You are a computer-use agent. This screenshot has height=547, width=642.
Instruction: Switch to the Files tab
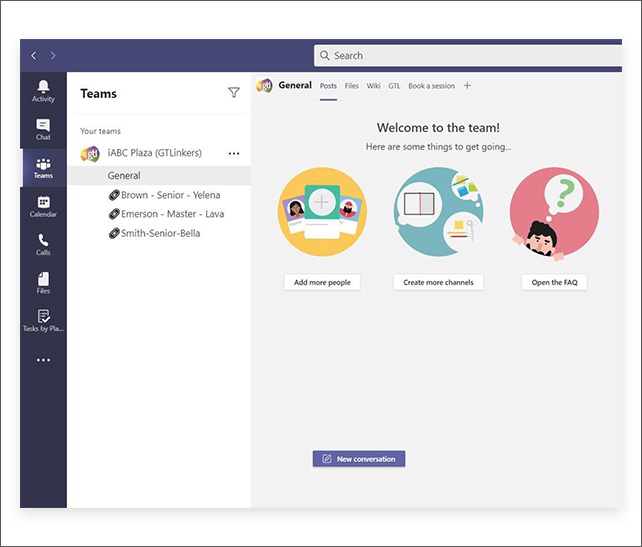[x=352, y=86]
